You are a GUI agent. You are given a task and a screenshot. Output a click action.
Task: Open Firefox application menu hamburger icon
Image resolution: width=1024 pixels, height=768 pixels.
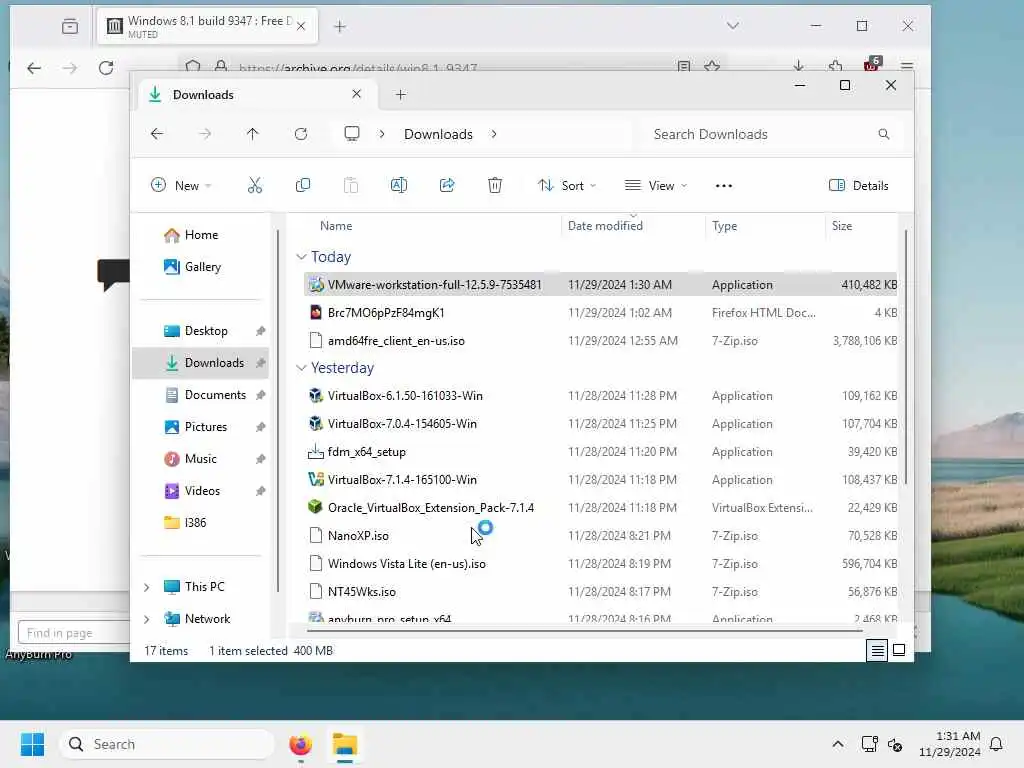906,66
